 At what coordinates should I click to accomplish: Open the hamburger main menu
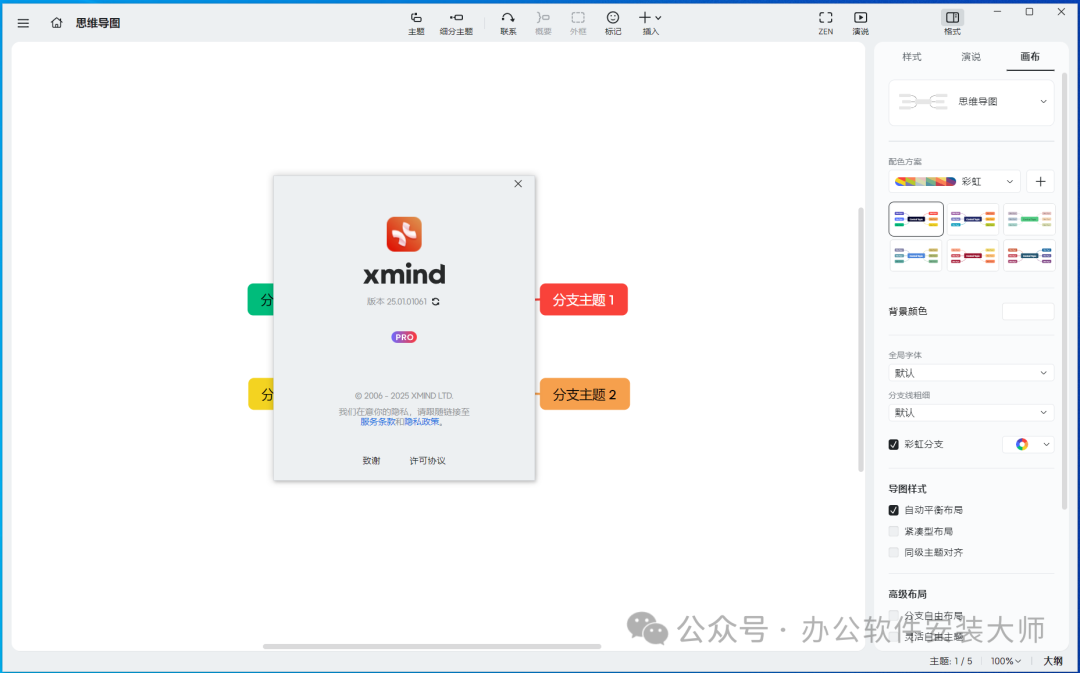(x=23, y=23)
